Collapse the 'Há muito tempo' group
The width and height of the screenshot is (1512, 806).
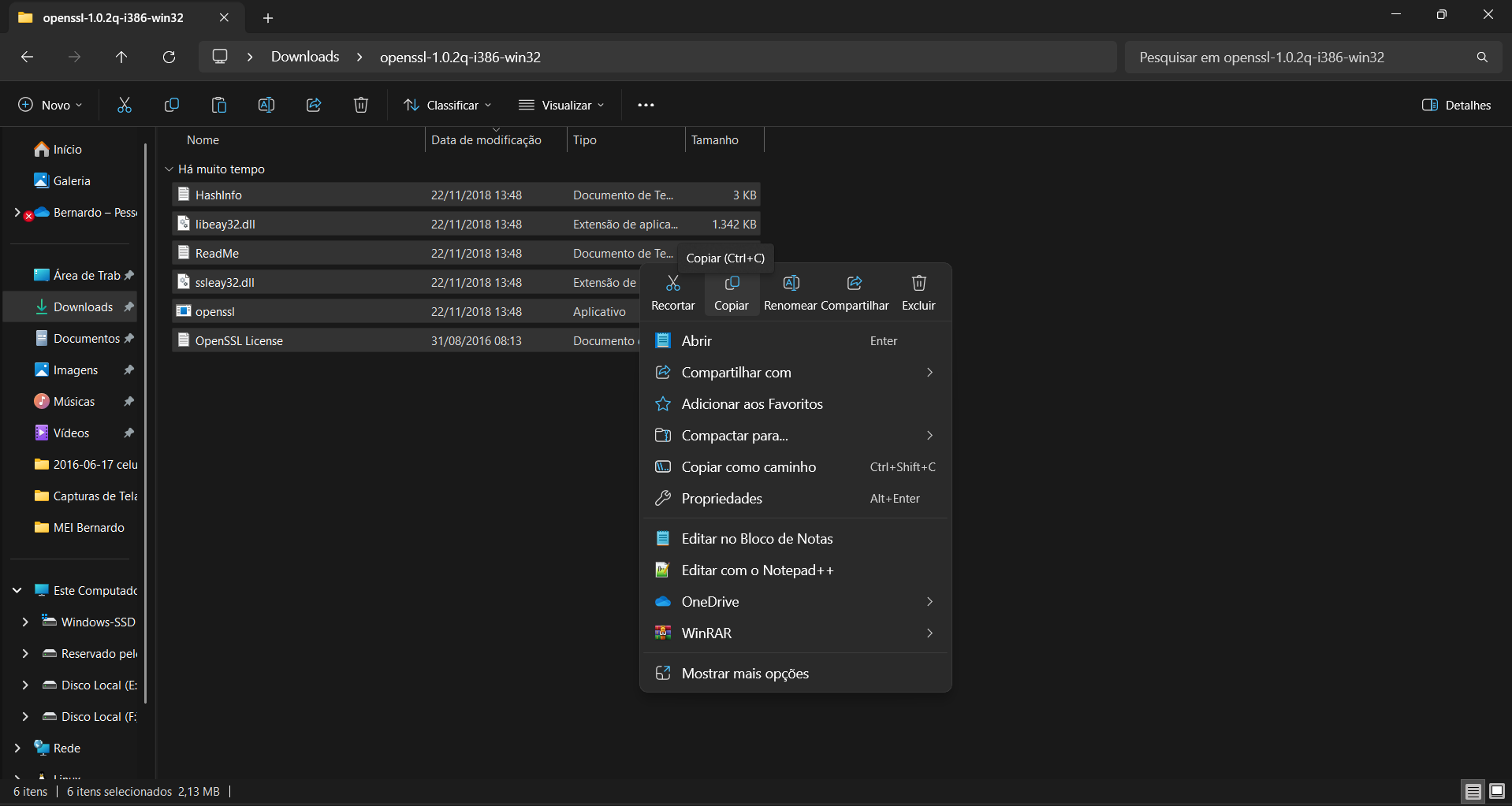pos(169,169)
